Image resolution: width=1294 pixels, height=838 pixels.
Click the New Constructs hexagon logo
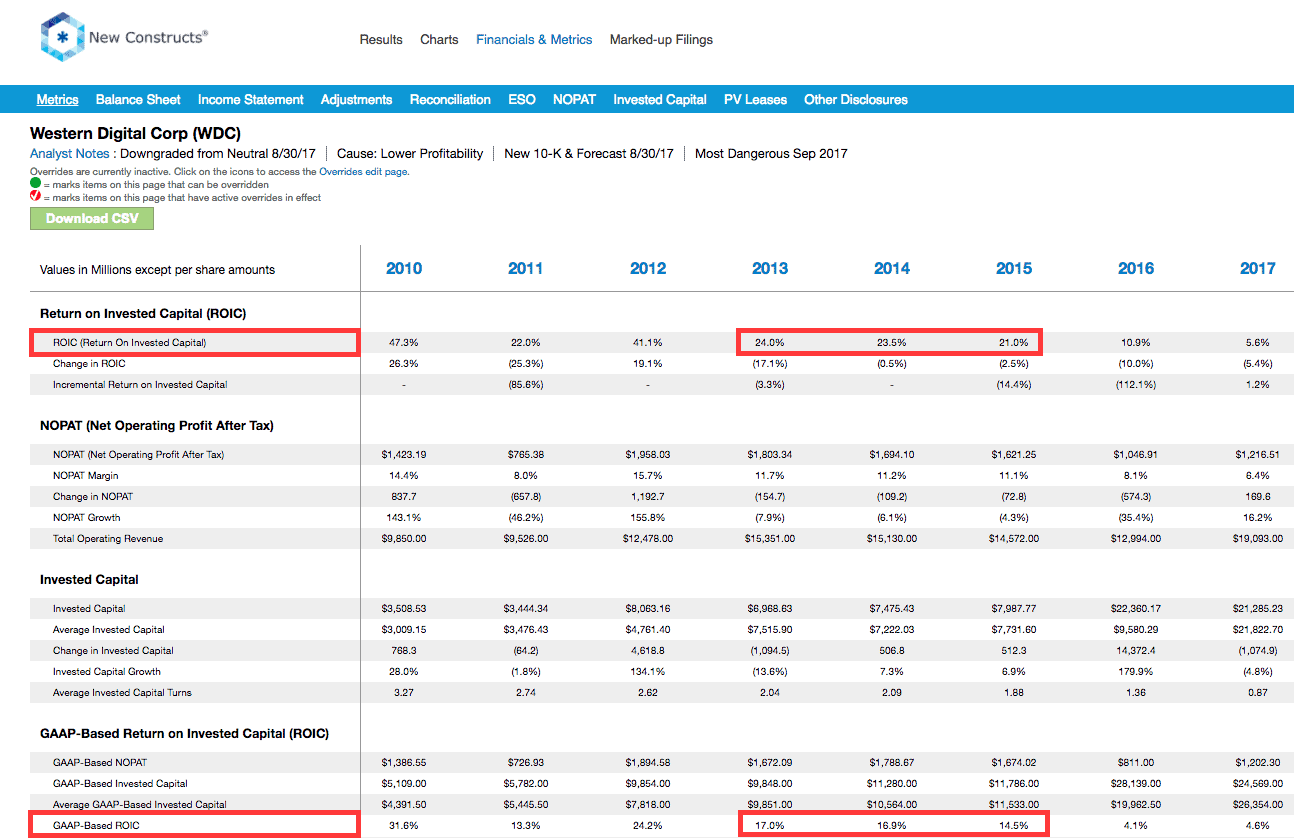60,37
